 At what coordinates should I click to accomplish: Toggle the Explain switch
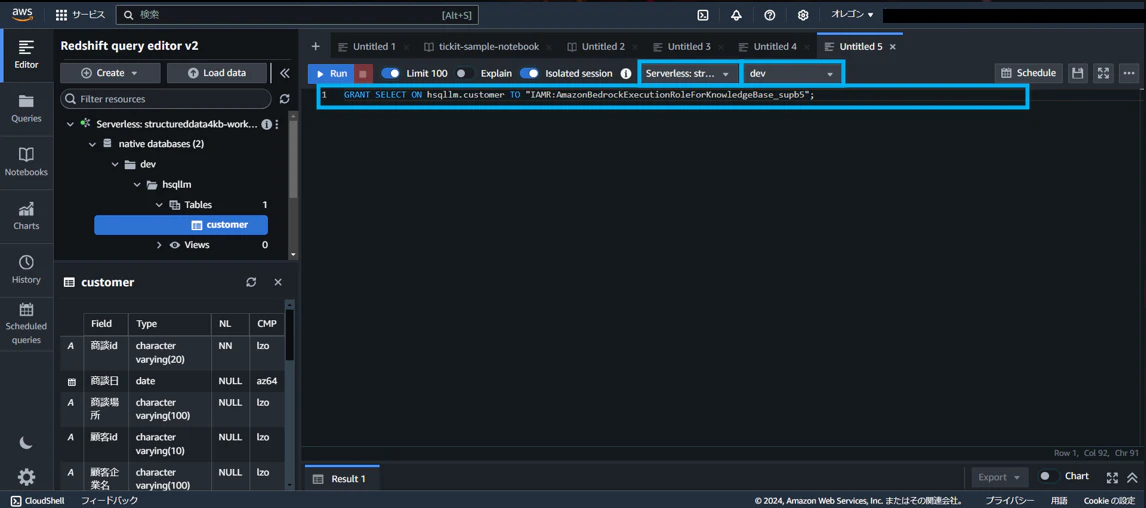click(465, 73)
